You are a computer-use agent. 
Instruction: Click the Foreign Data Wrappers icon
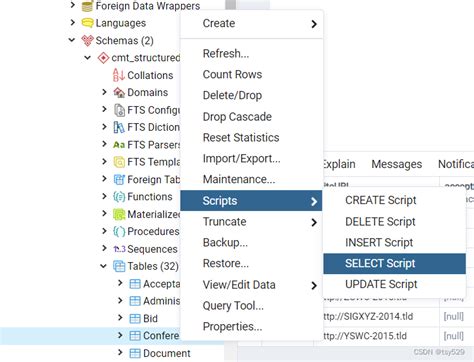click(x=87, y=6)
